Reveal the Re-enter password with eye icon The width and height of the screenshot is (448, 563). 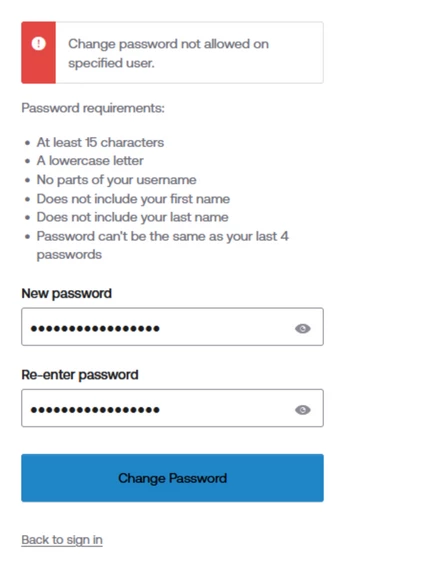point(303,410)
